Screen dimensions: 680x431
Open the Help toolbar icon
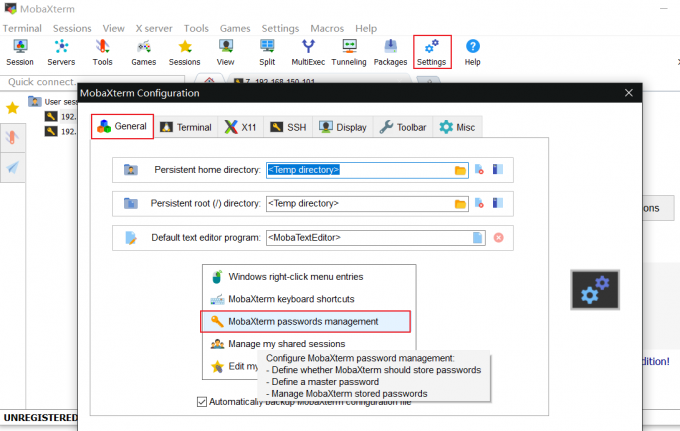click(473, 52)
